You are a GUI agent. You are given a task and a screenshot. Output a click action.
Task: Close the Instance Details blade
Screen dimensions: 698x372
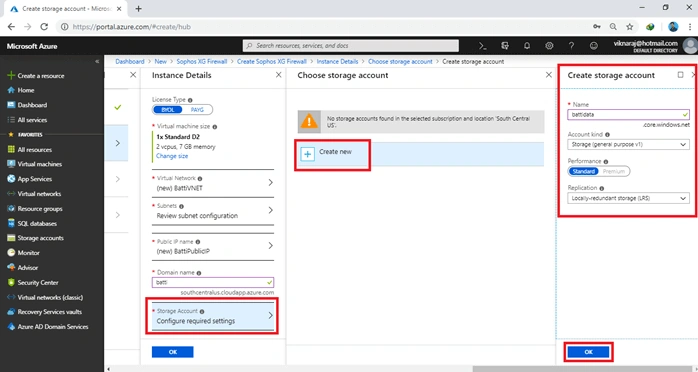pos(279,75)
